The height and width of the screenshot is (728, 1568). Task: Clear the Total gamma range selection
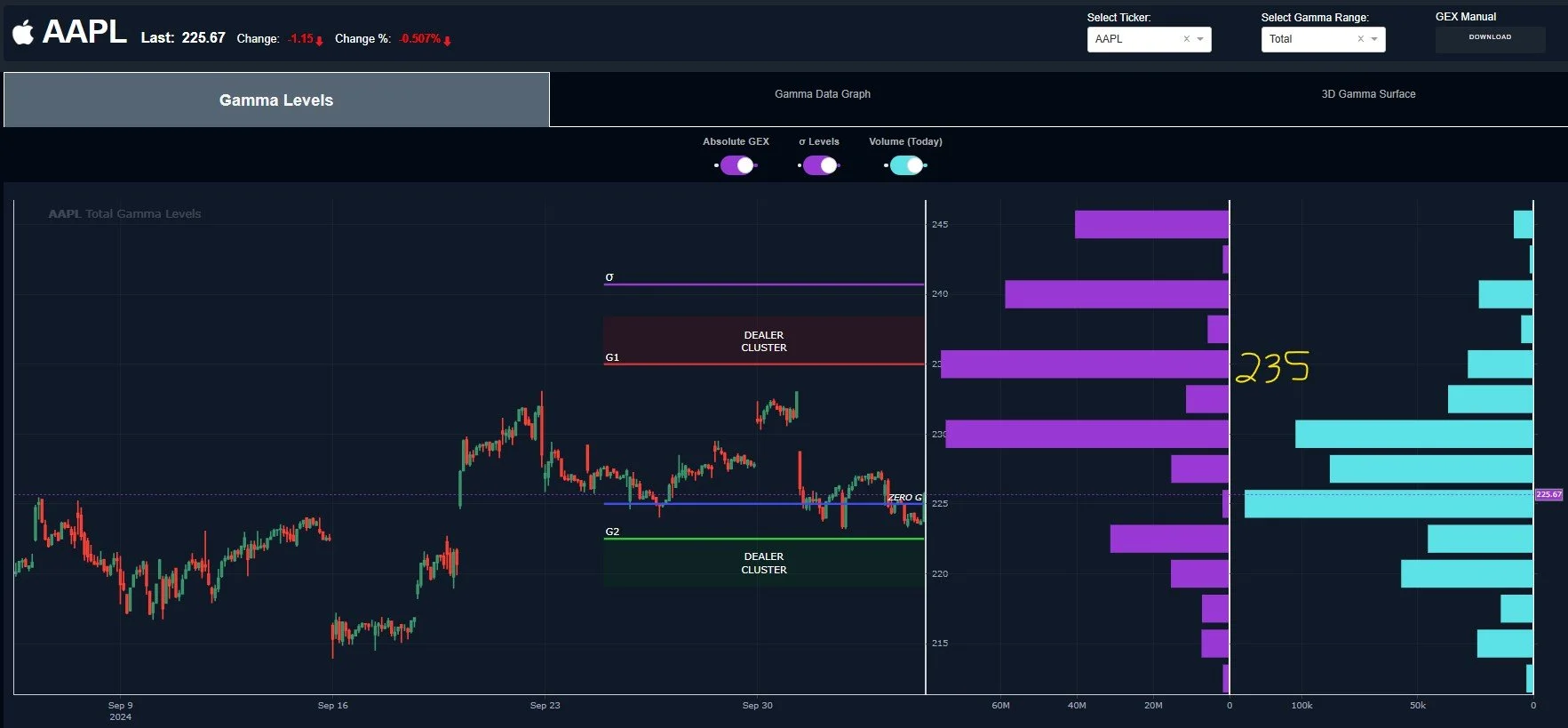pos(1360,39)
